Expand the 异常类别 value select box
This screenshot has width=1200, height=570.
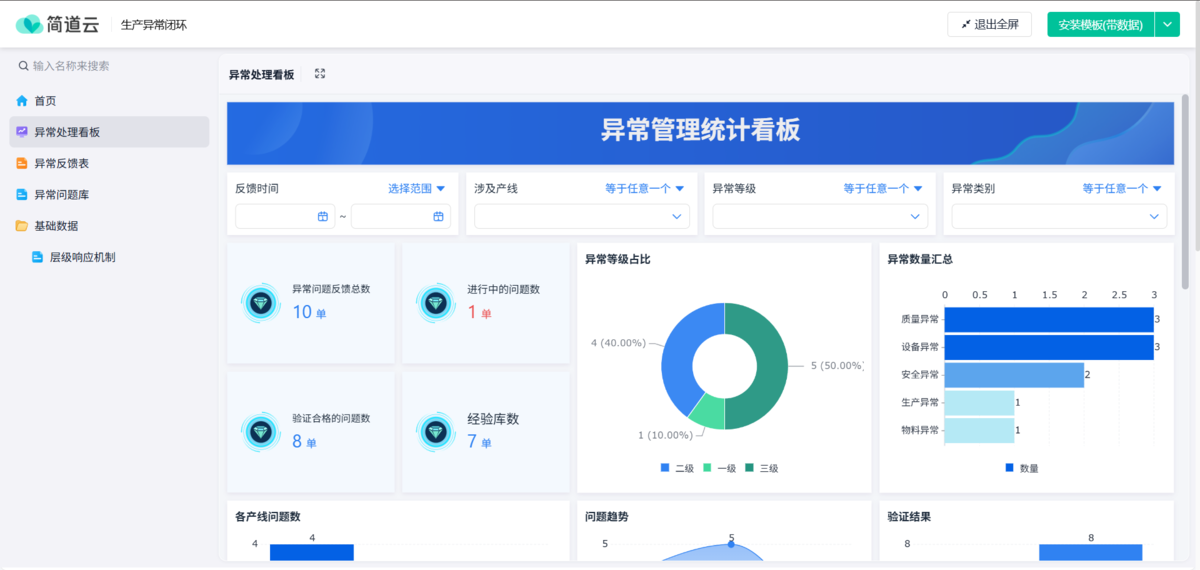click(x=1059, y=216)
